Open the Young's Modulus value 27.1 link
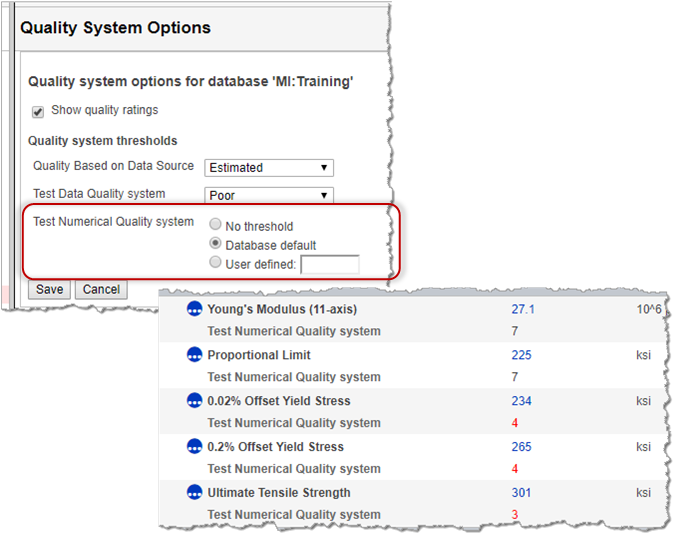 click(x=523, y=309)
